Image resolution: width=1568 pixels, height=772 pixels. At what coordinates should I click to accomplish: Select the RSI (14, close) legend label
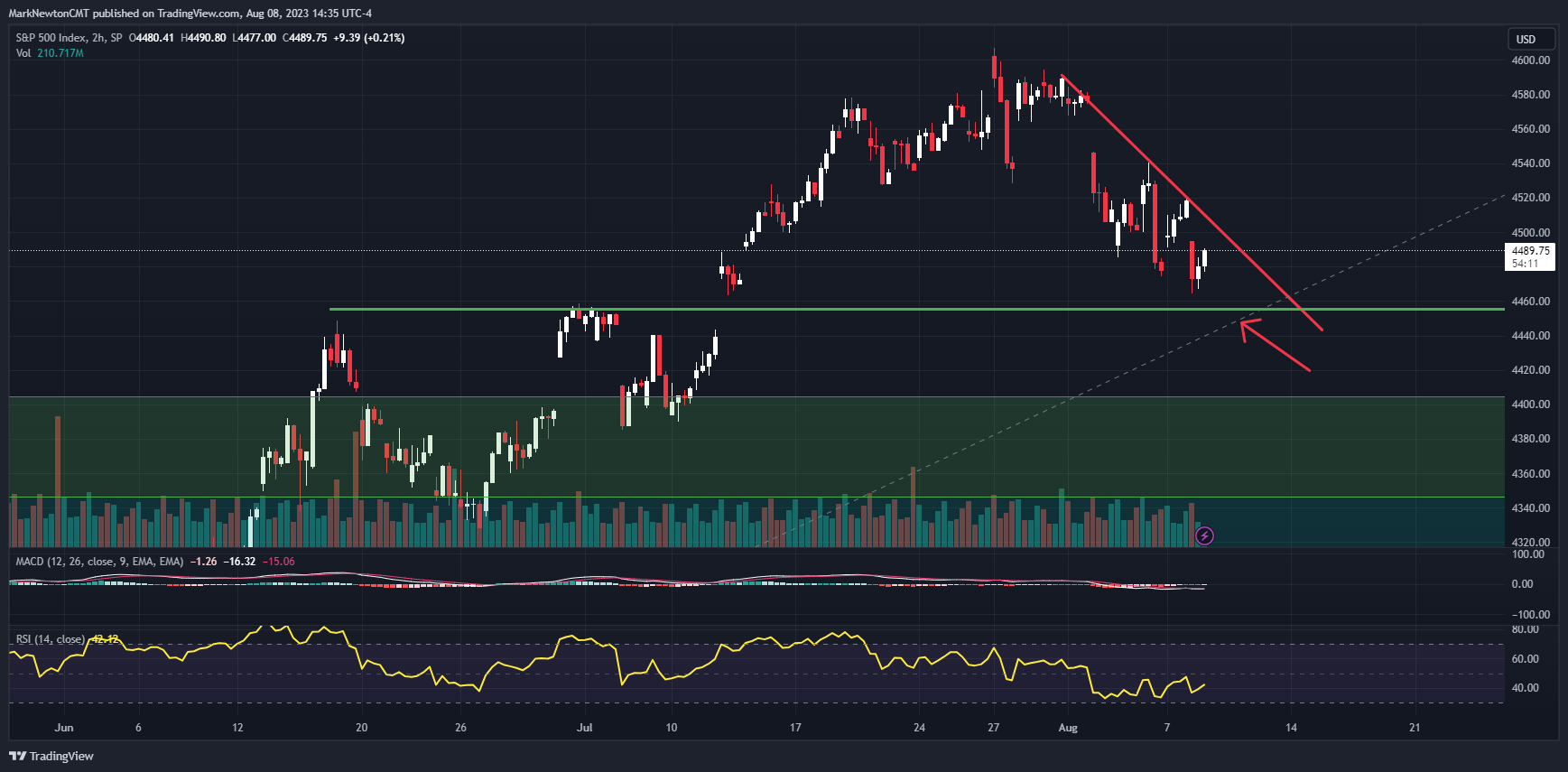50,639
